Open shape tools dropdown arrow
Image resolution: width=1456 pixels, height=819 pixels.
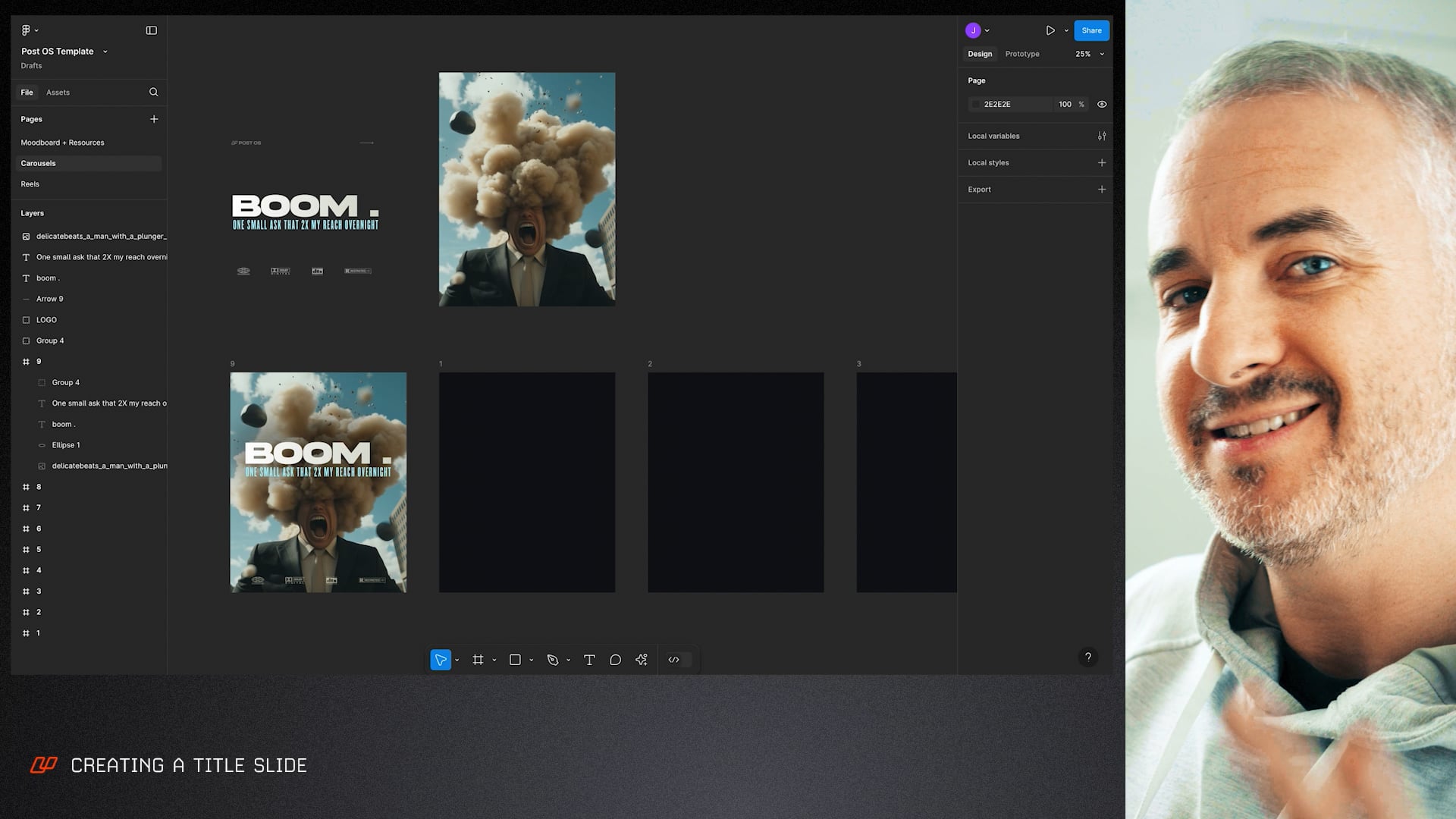[532, 661]
